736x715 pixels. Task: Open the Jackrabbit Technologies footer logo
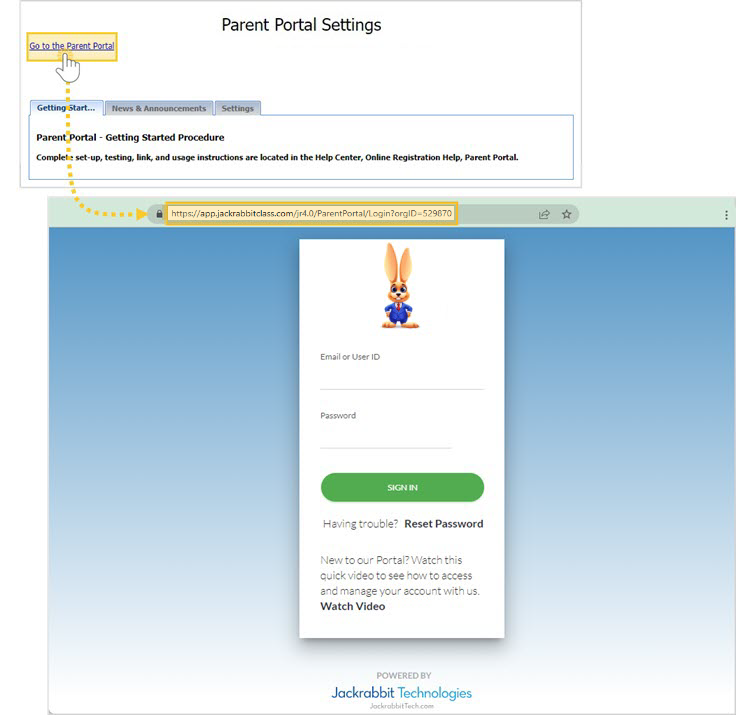pos(402,693)
